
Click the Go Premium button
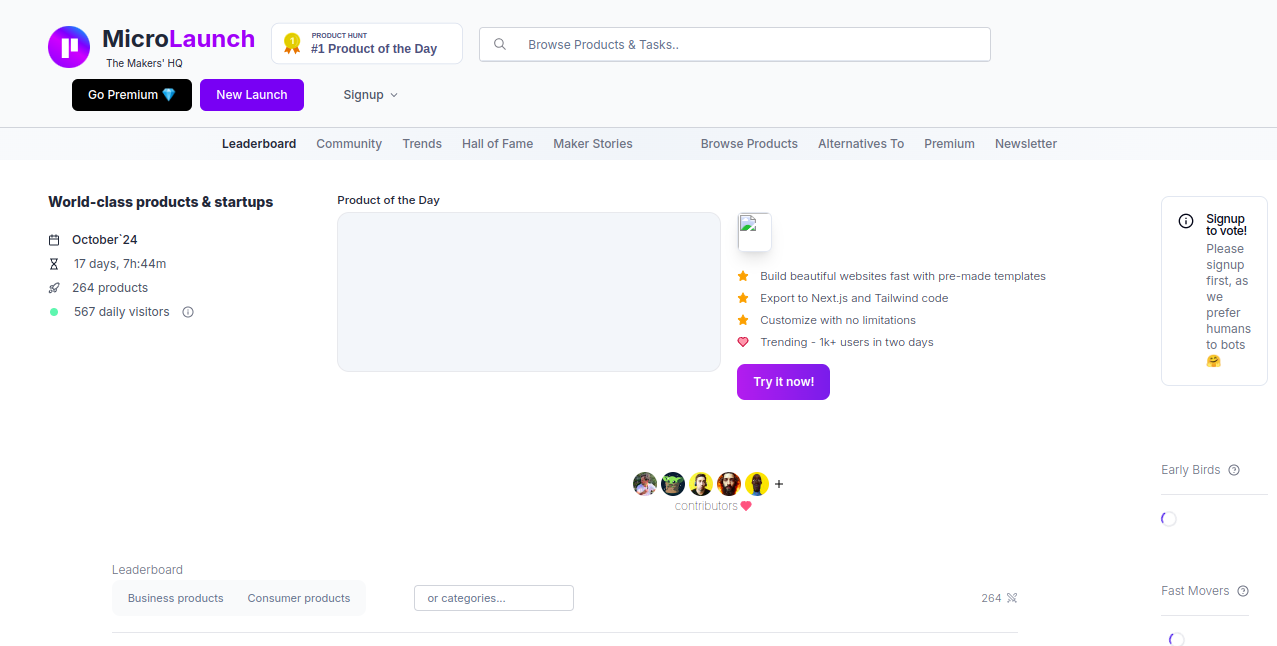click(x=132, y=95)
